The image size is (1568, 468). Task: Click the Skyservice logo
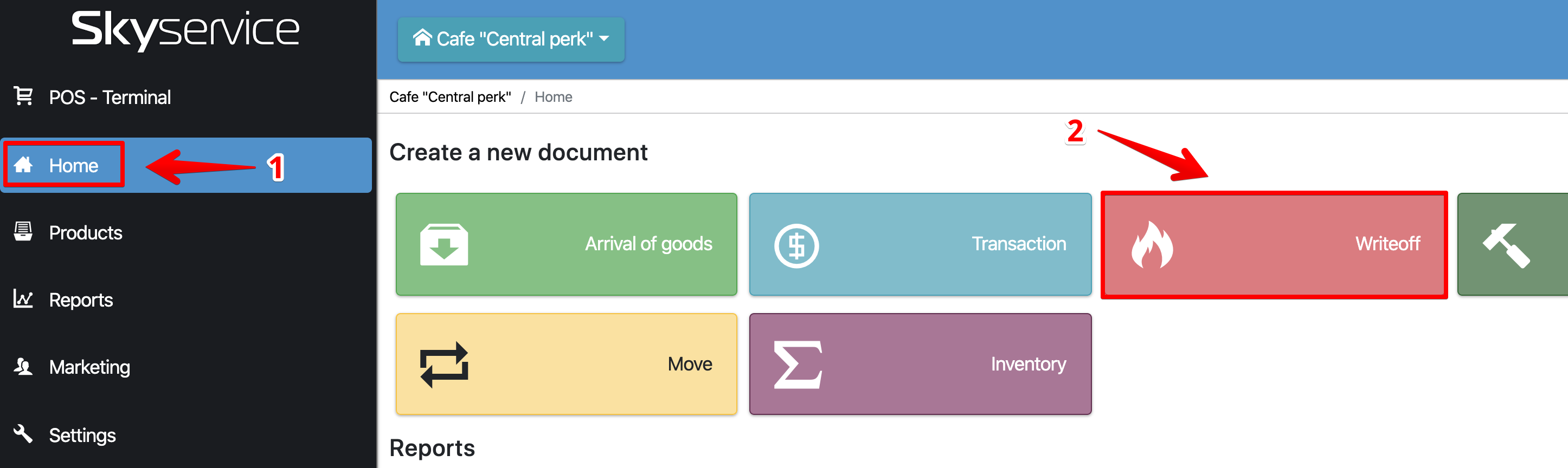coord(185,29)
